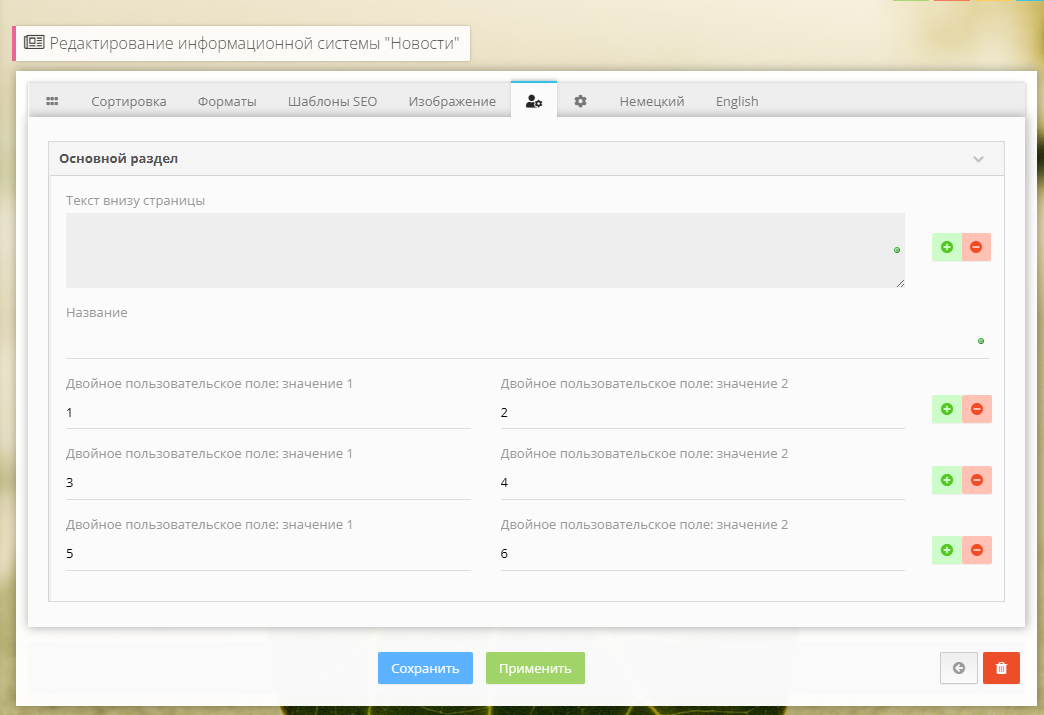Focus the 'Название' input field
This screenshot has height=715, width=1044.
520,341
